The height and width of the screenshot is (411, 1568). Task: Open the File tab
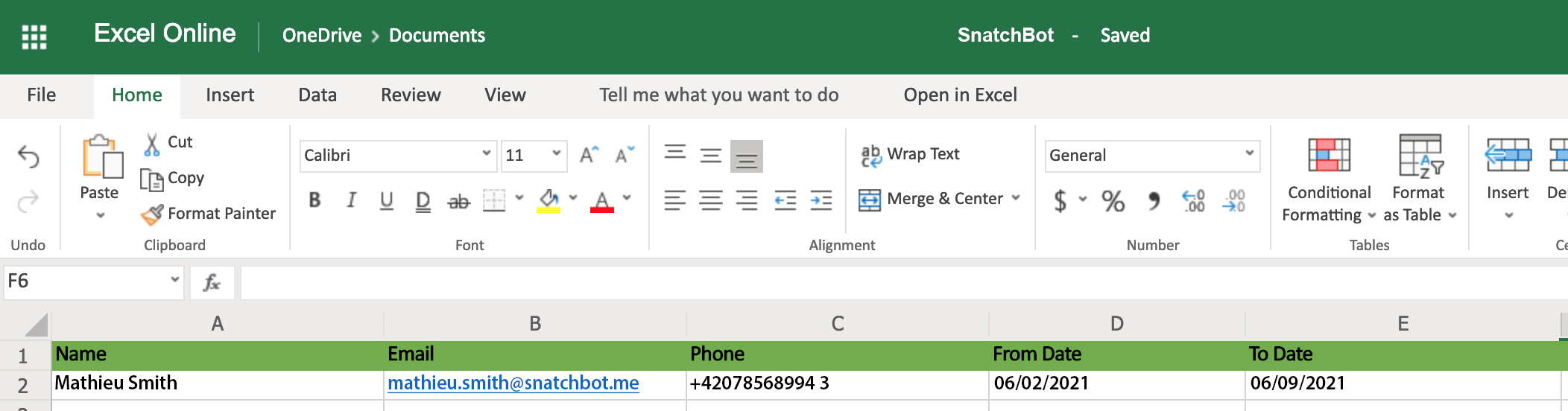click(42, 95)
